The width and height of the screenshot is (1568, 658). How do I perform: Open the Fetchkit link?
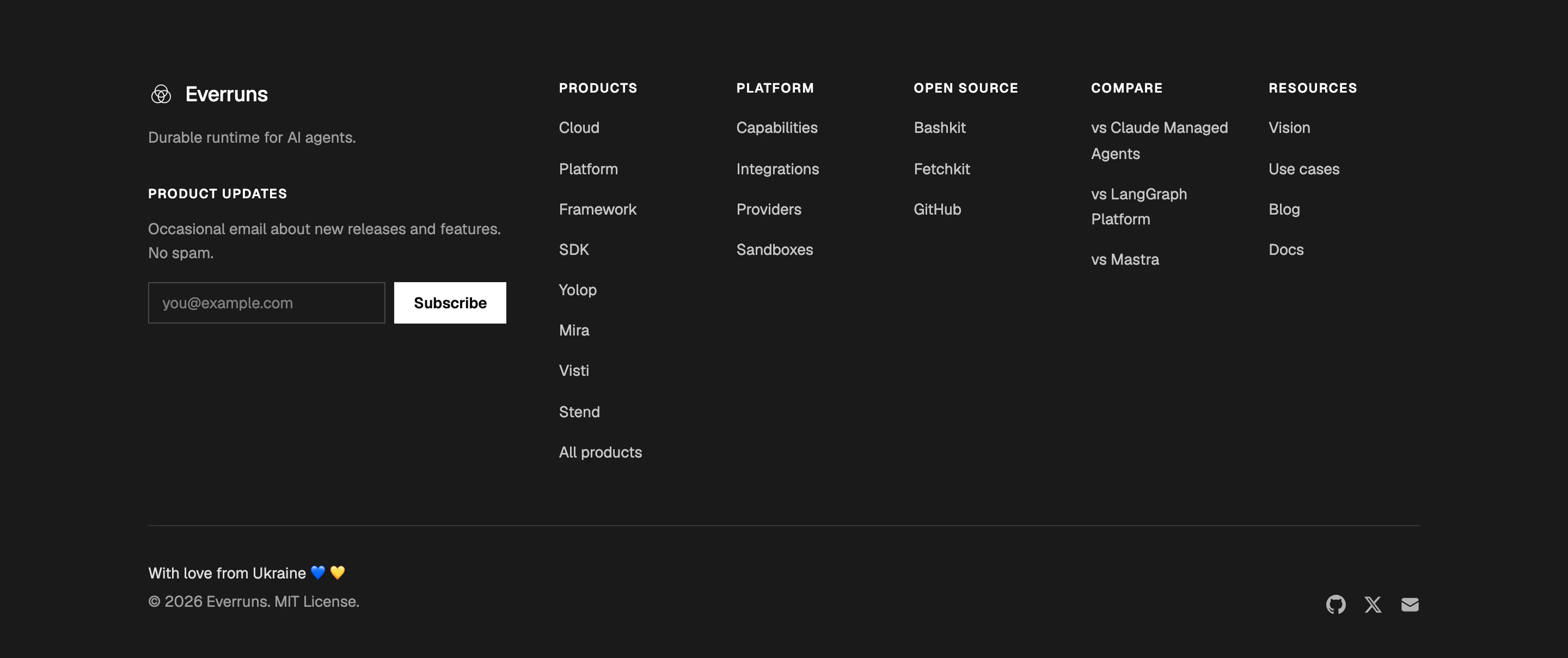point(942,169)
